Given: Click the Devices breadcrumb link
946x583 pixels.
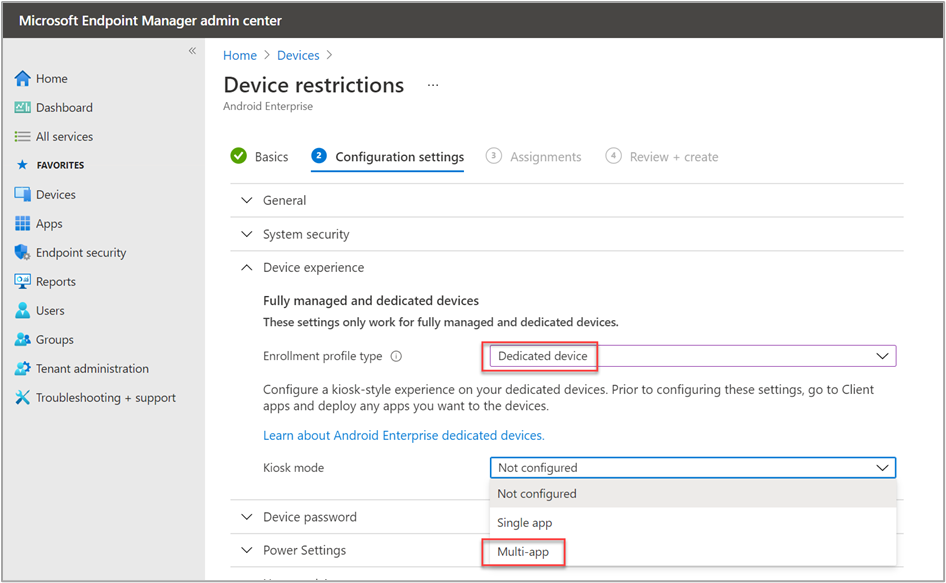Looking at the screenshot, I should (298, 55).
